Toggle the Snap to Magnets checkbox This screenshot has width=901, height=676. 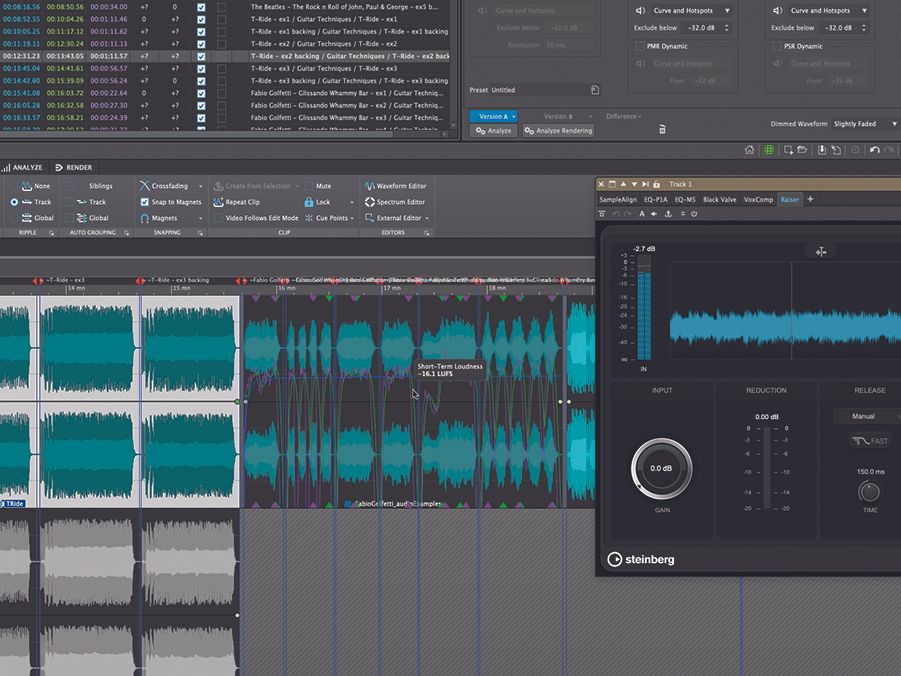click(x=144, y=202)
